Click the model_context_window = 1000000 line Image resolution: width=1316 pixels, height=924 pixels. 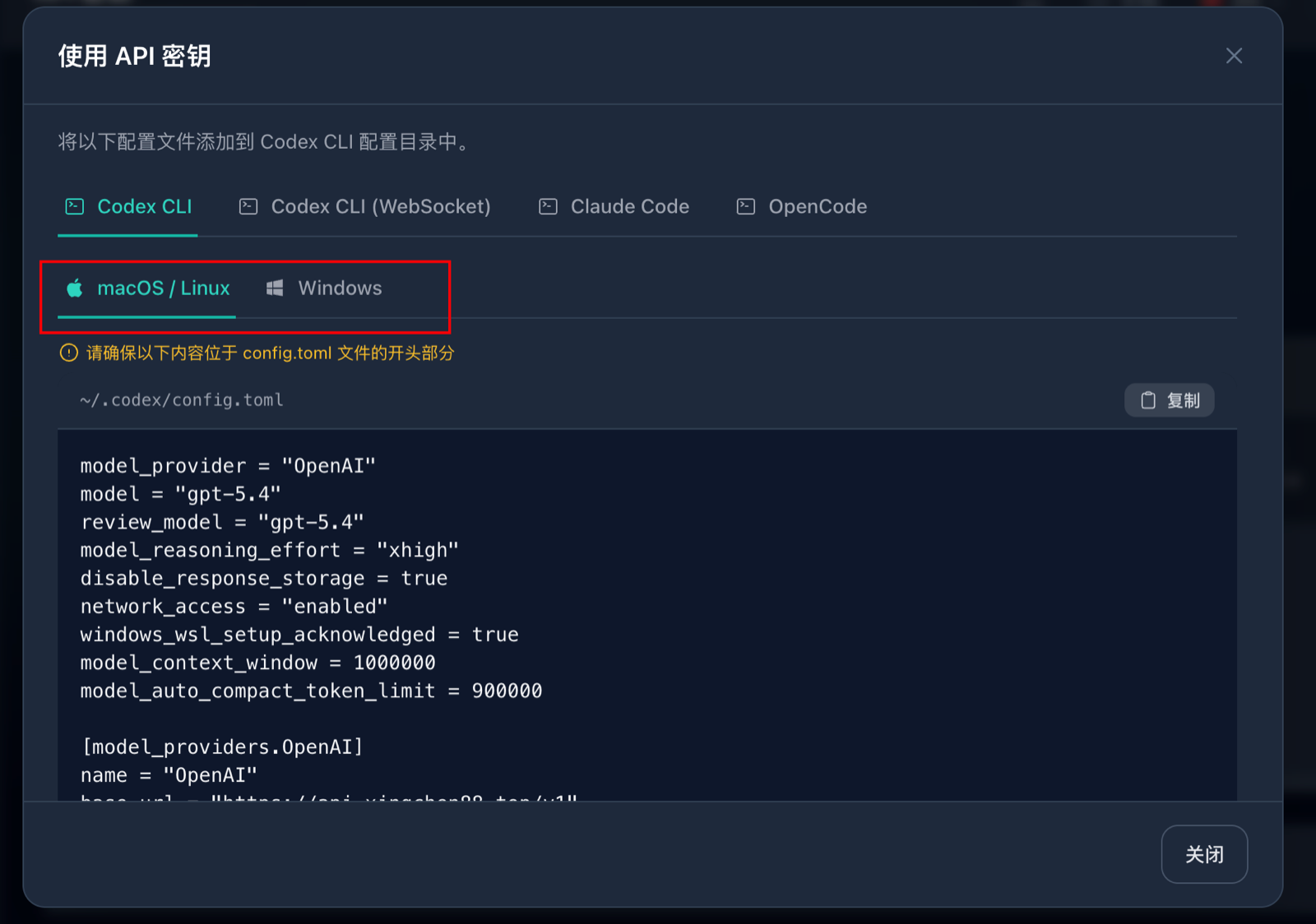pyautogui.click(x=257, y=663)
